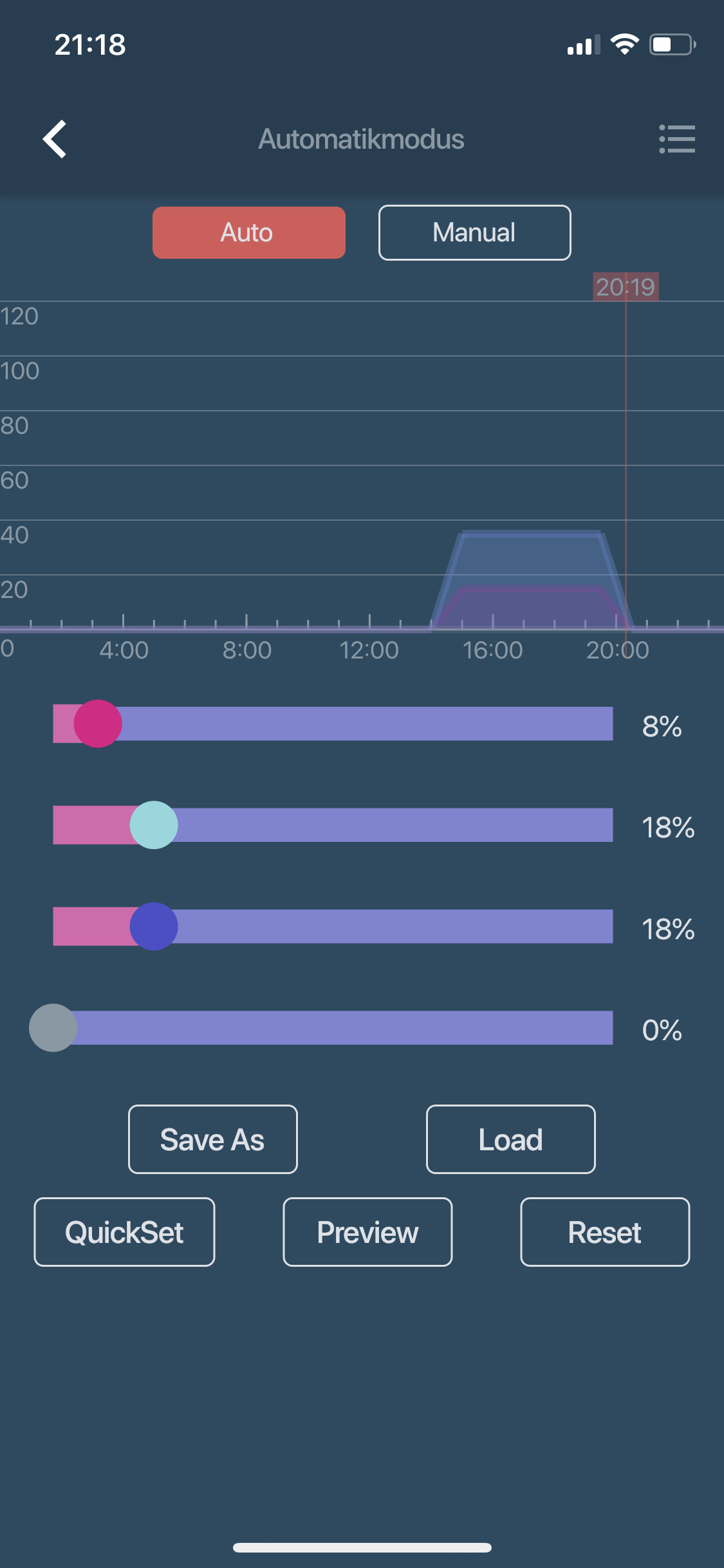Open the list menu icon
The image size is (724, 1568).
pyautogui.click(x=677, y=139)
